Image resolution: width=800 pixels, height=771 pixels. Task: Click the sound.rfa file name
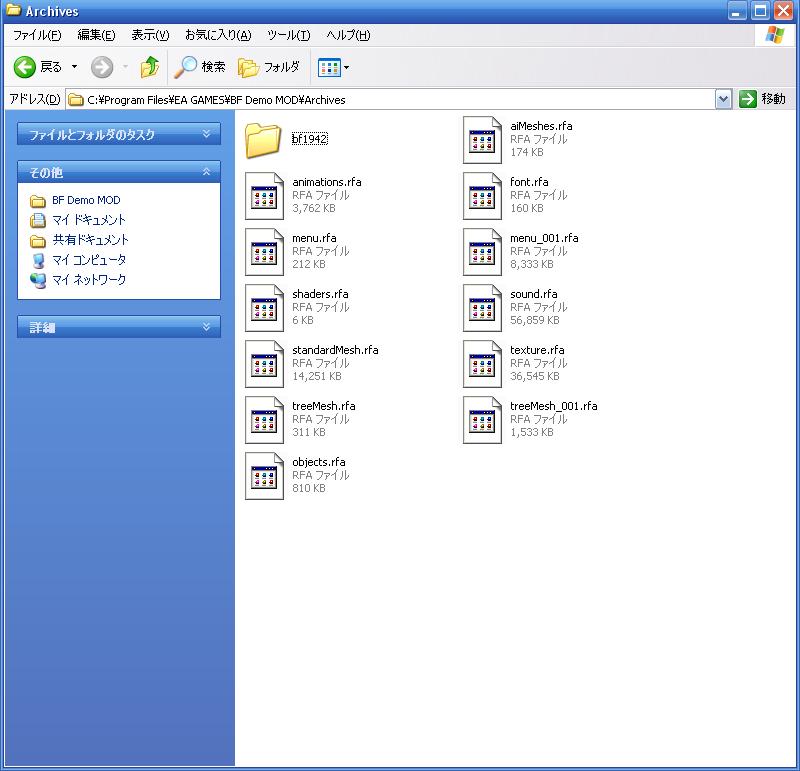[534, 294]
